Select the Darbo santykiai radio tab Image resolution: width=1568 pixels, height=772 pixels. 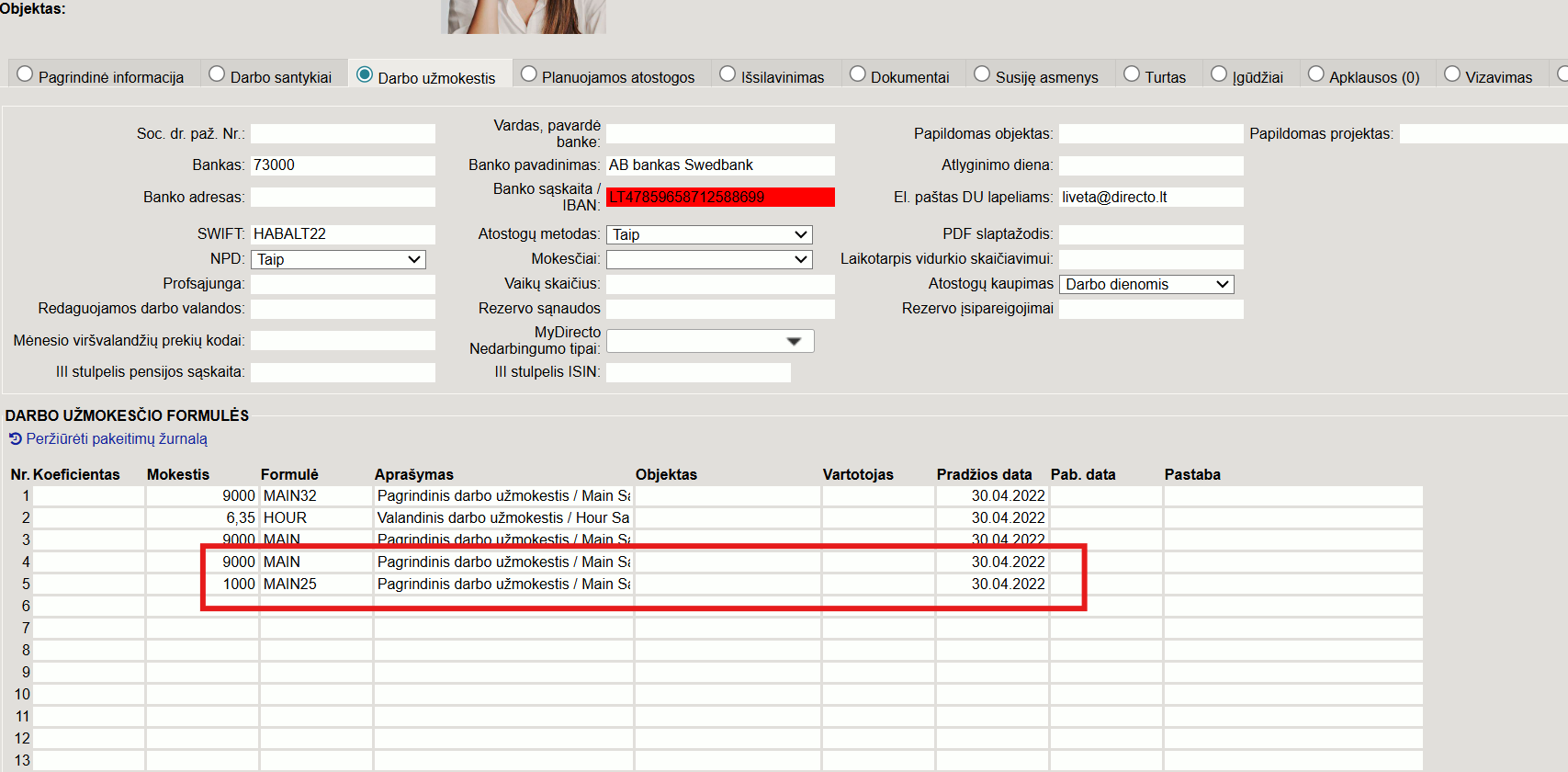tap(217, 74)
